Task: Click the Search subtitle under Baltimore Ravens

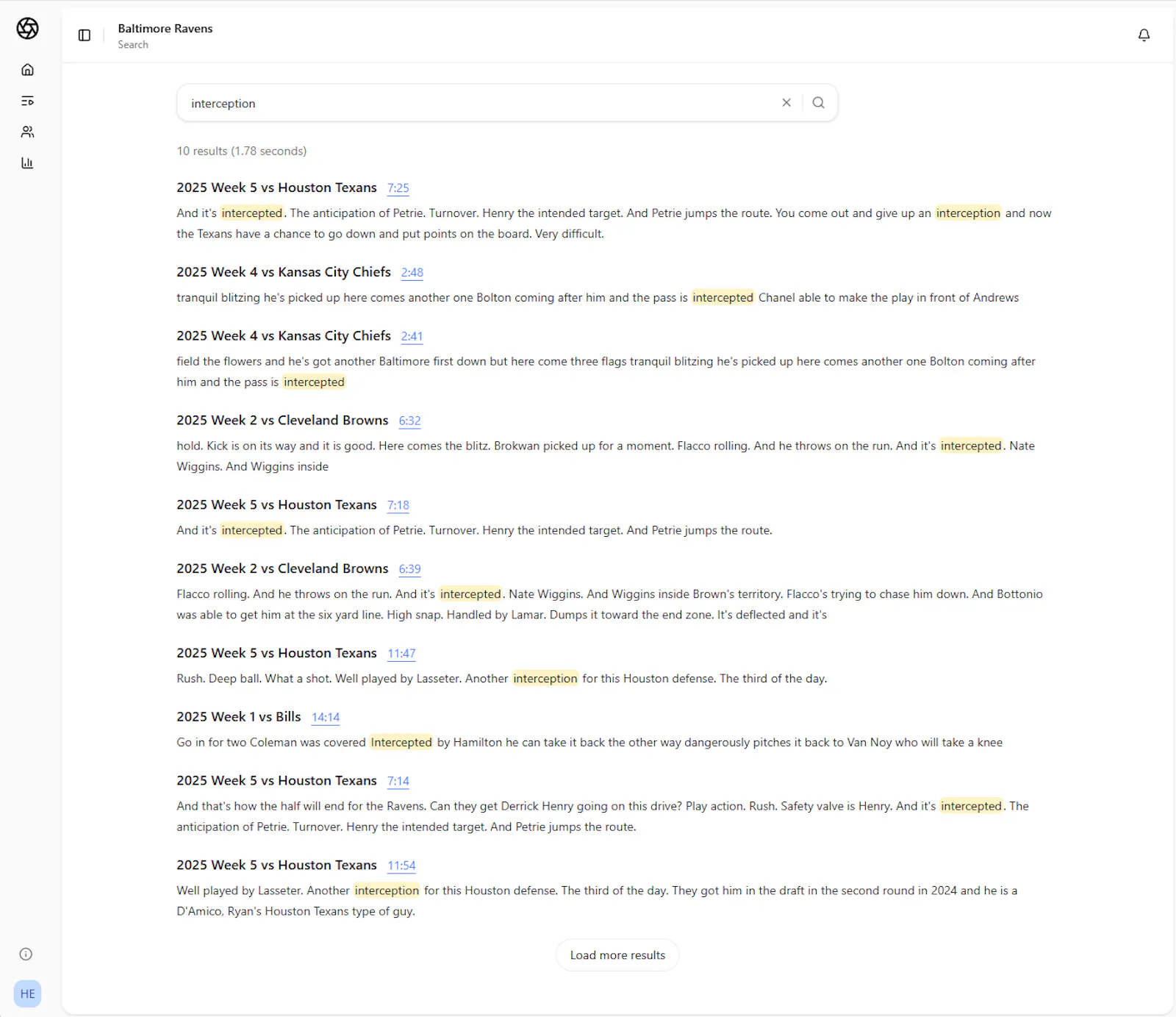Action: [x=133, y=45]
